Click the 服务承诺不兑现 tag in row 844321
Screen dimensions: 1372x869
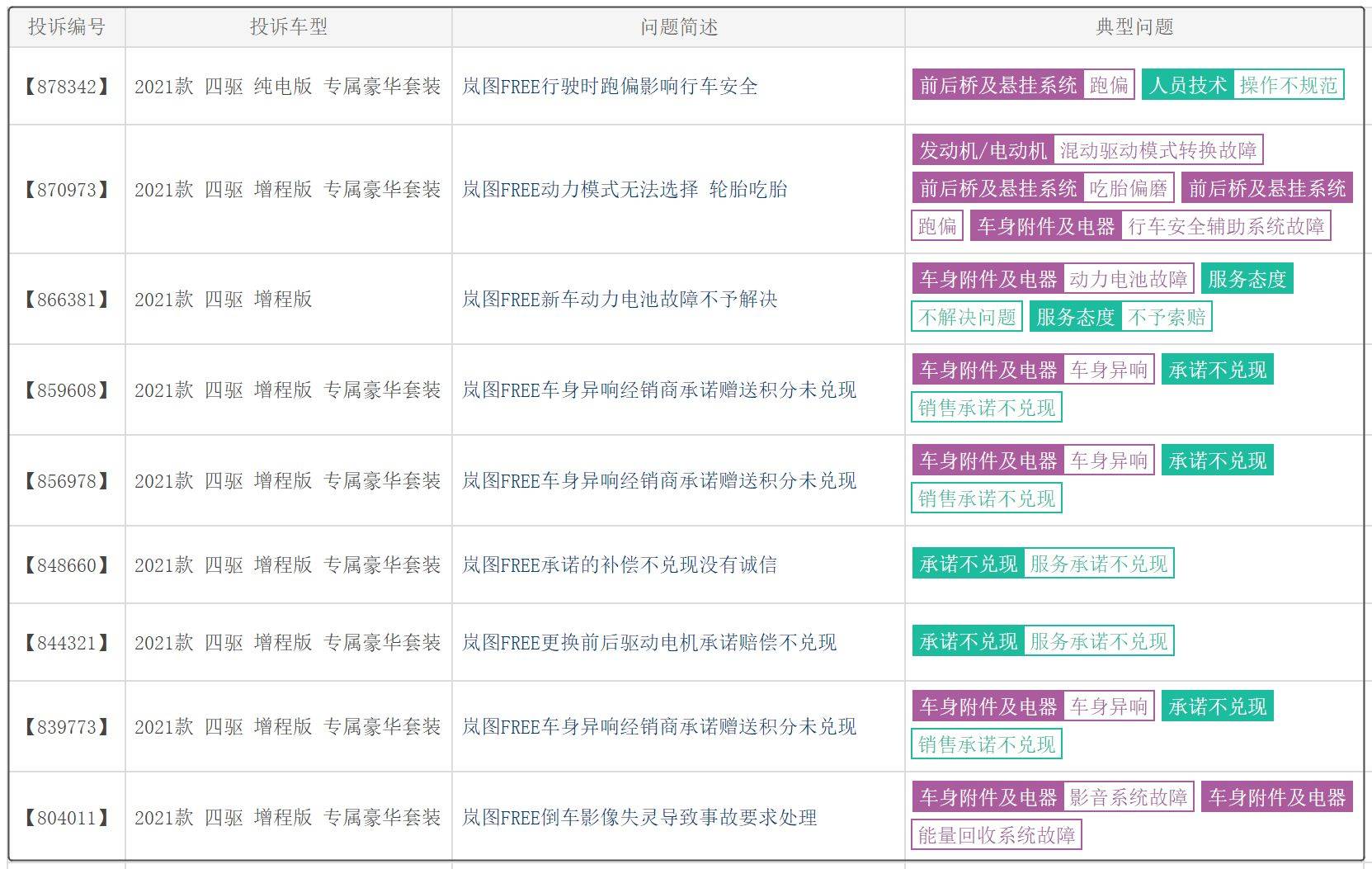tap(1099, 641)
